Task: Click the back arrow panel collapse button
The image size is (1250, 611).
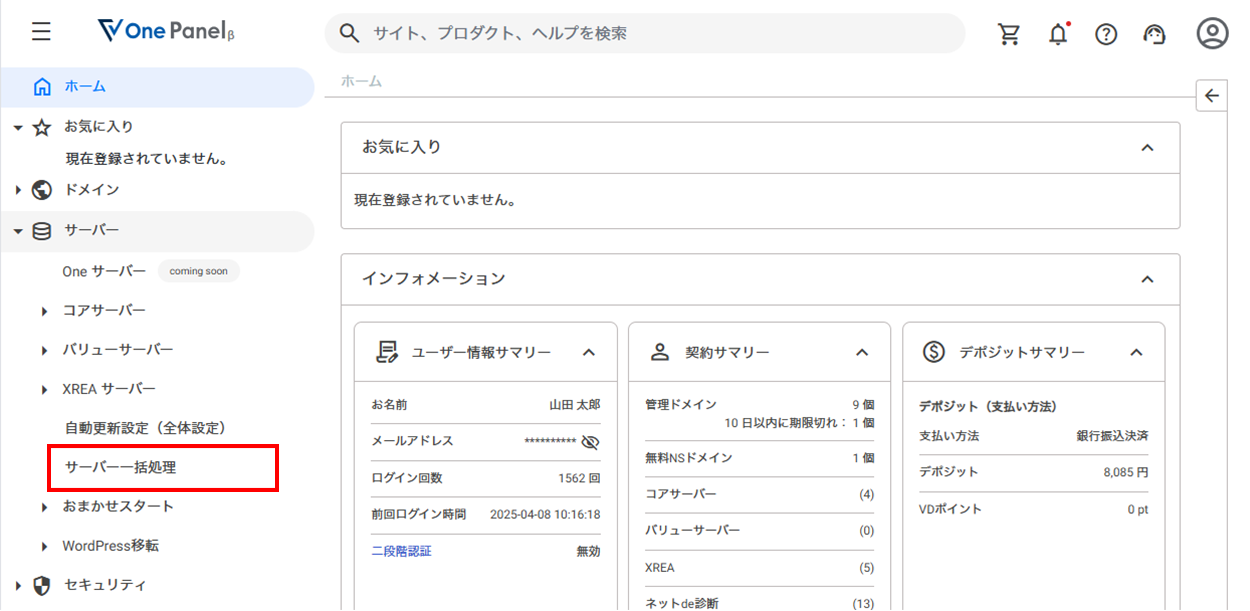Action: point(1211,96)
